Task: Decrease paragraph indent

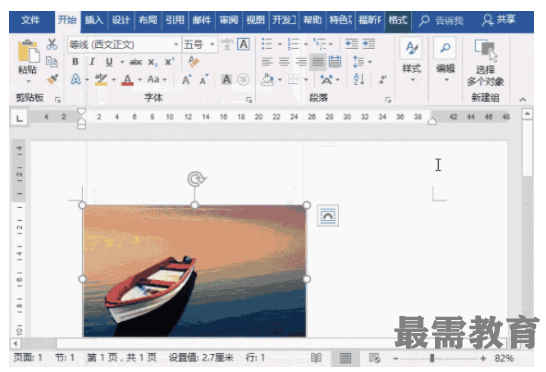Action: click(x=351, y=44)
